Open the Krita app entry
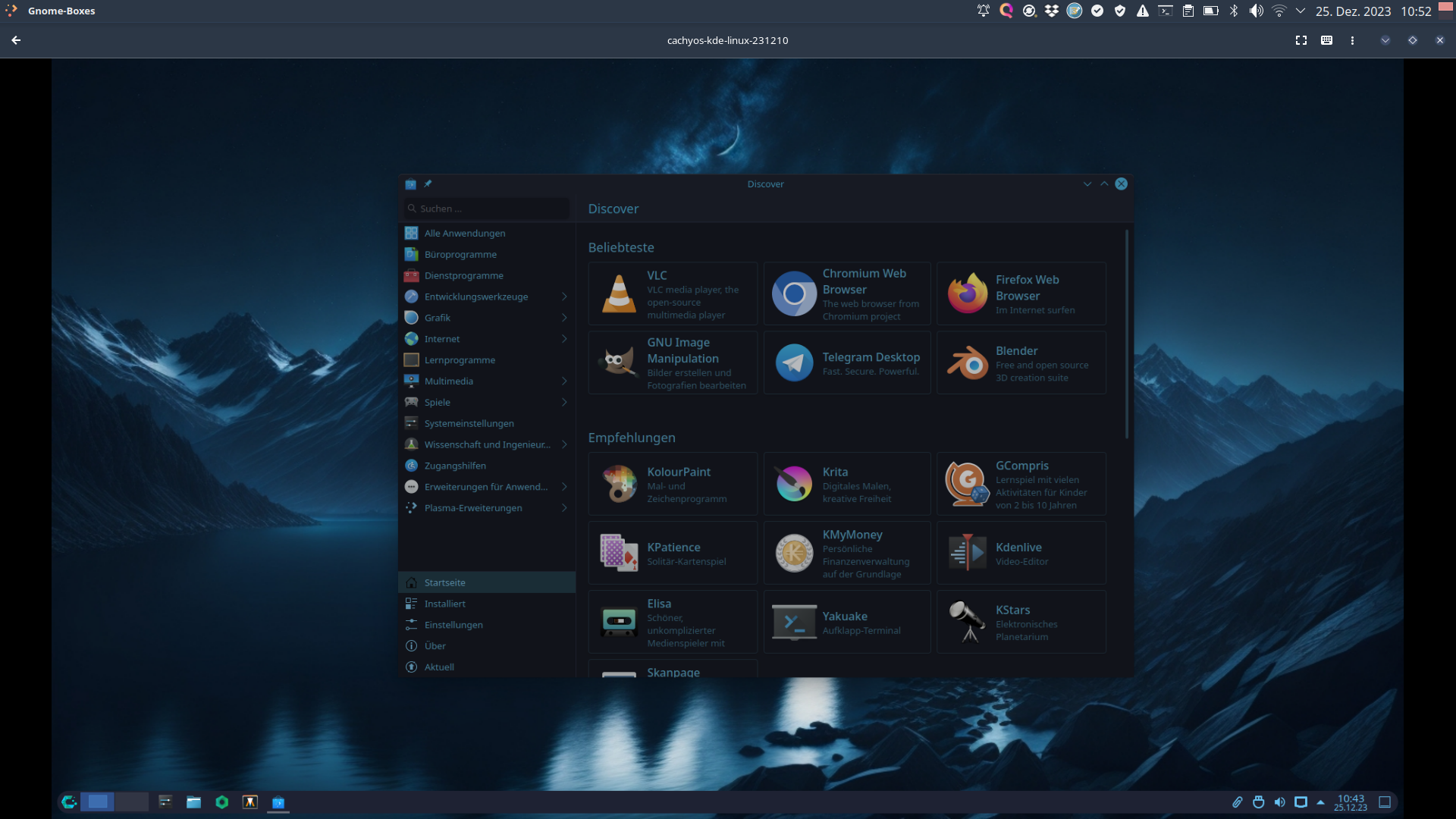The image size is (1456, 819). click(x=847, y=484)
